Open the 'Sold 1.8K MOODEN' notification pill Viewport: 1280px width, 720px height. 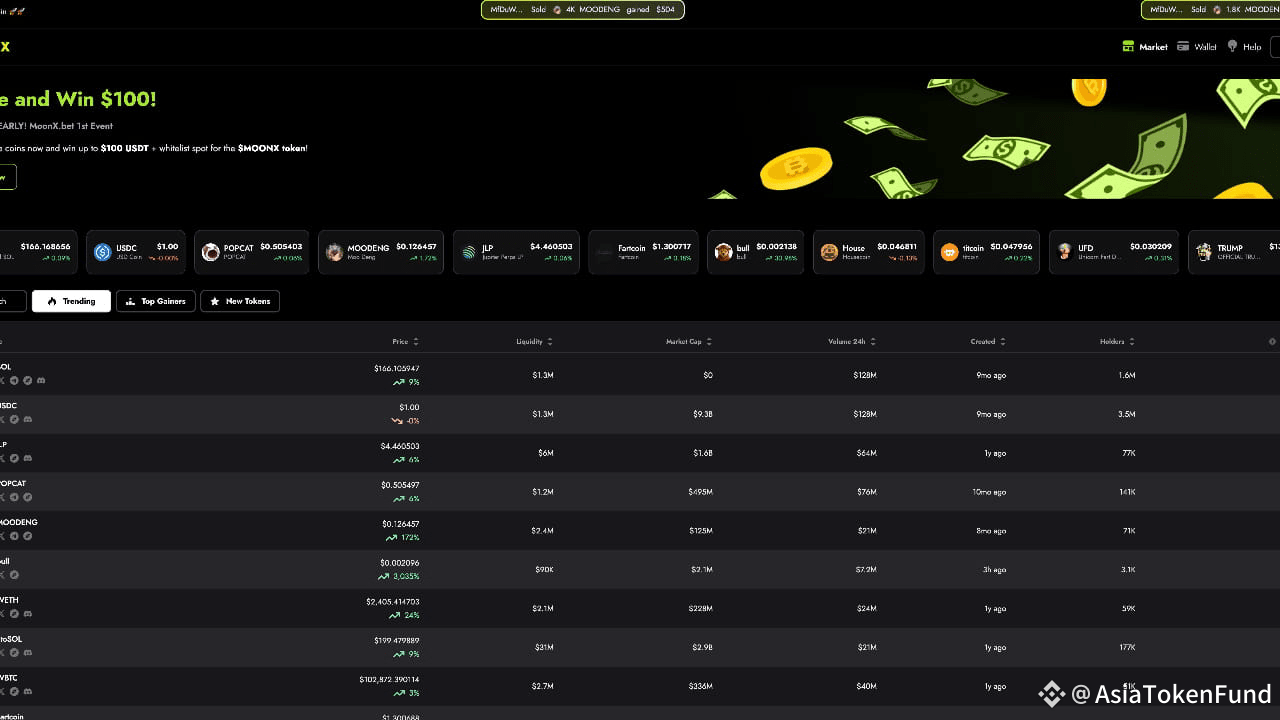coord(1211,10)
